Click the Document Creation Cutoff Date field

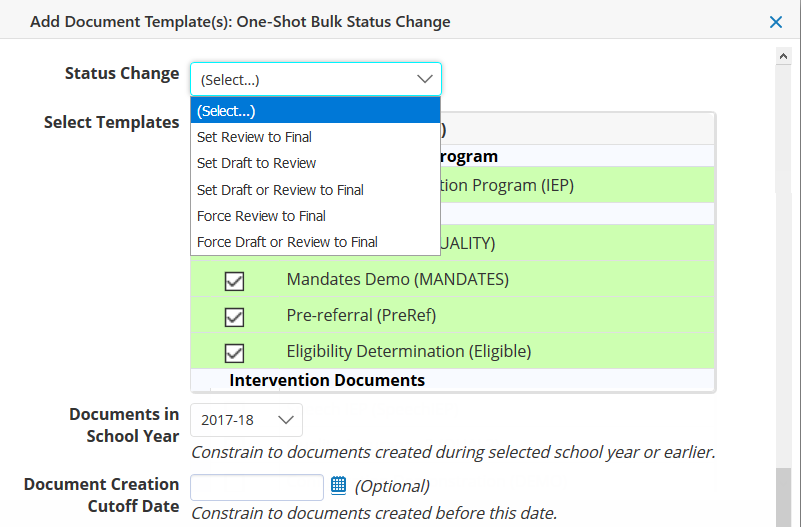pyautogui.click(x=257, y=487)
